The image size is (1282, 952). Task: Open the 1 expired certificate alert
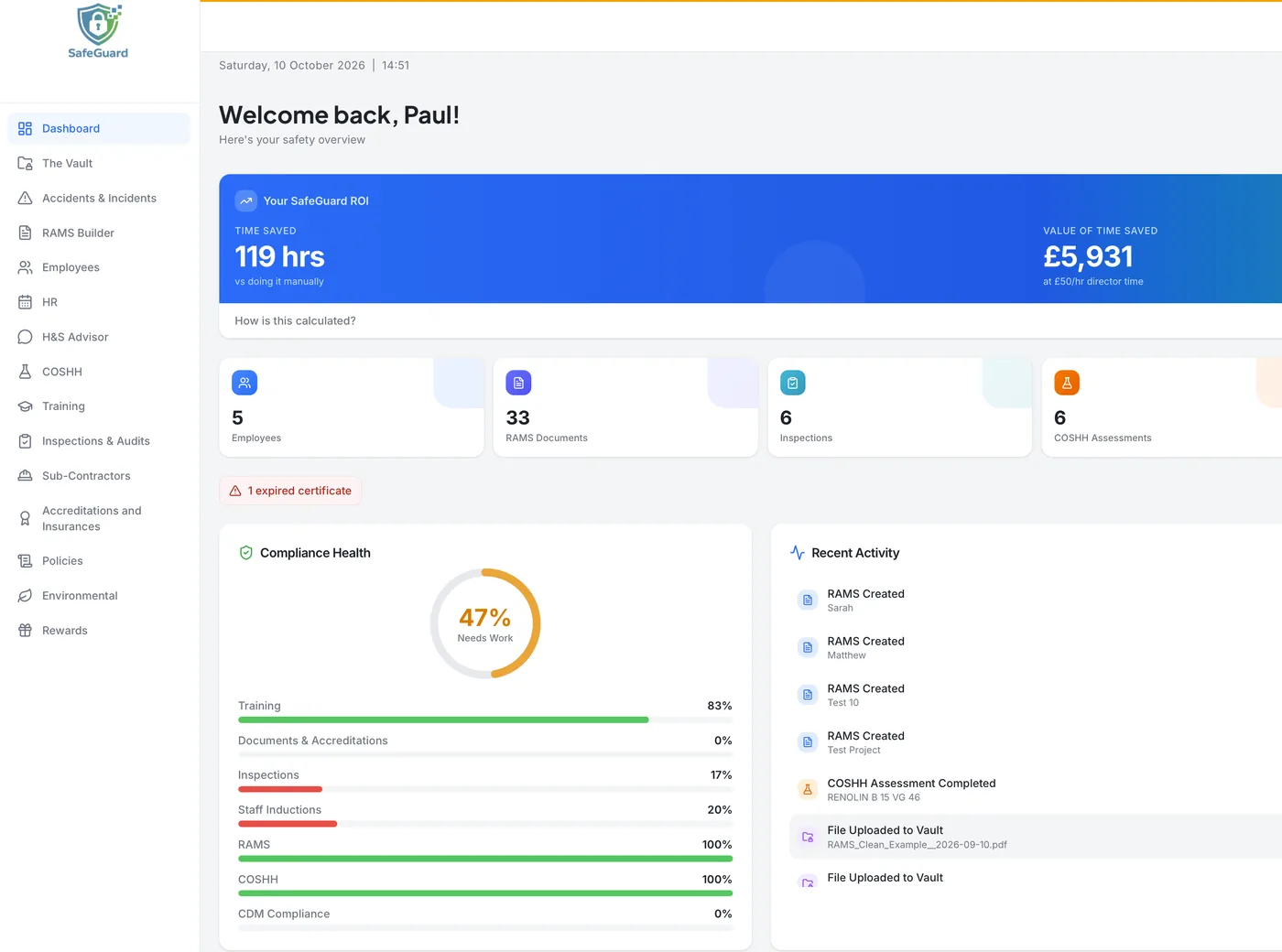coord(290,492)
